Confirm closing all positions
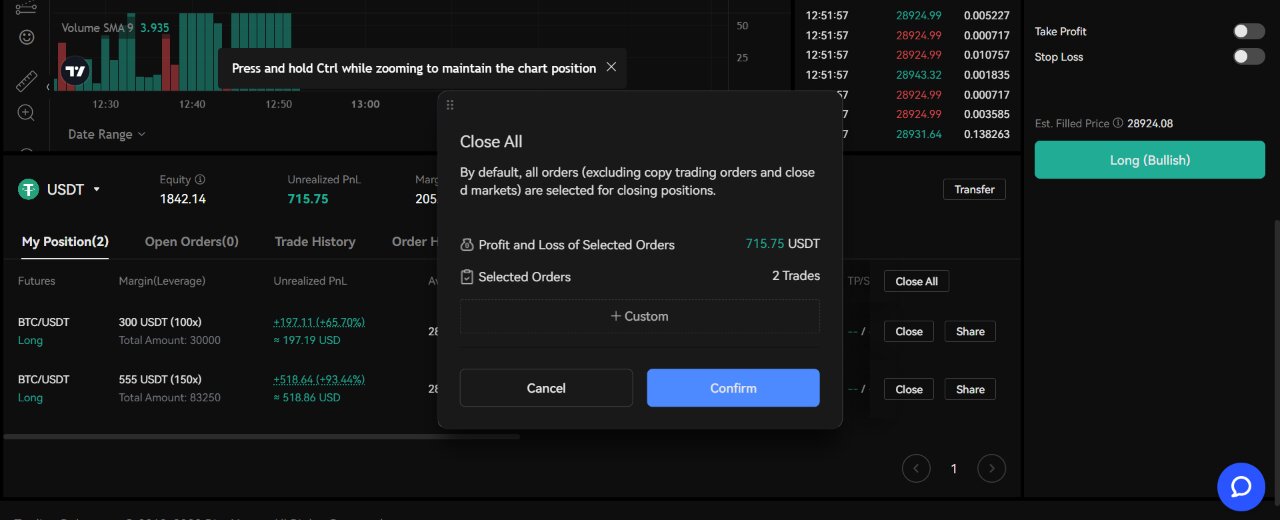 [x=733, y=388]
